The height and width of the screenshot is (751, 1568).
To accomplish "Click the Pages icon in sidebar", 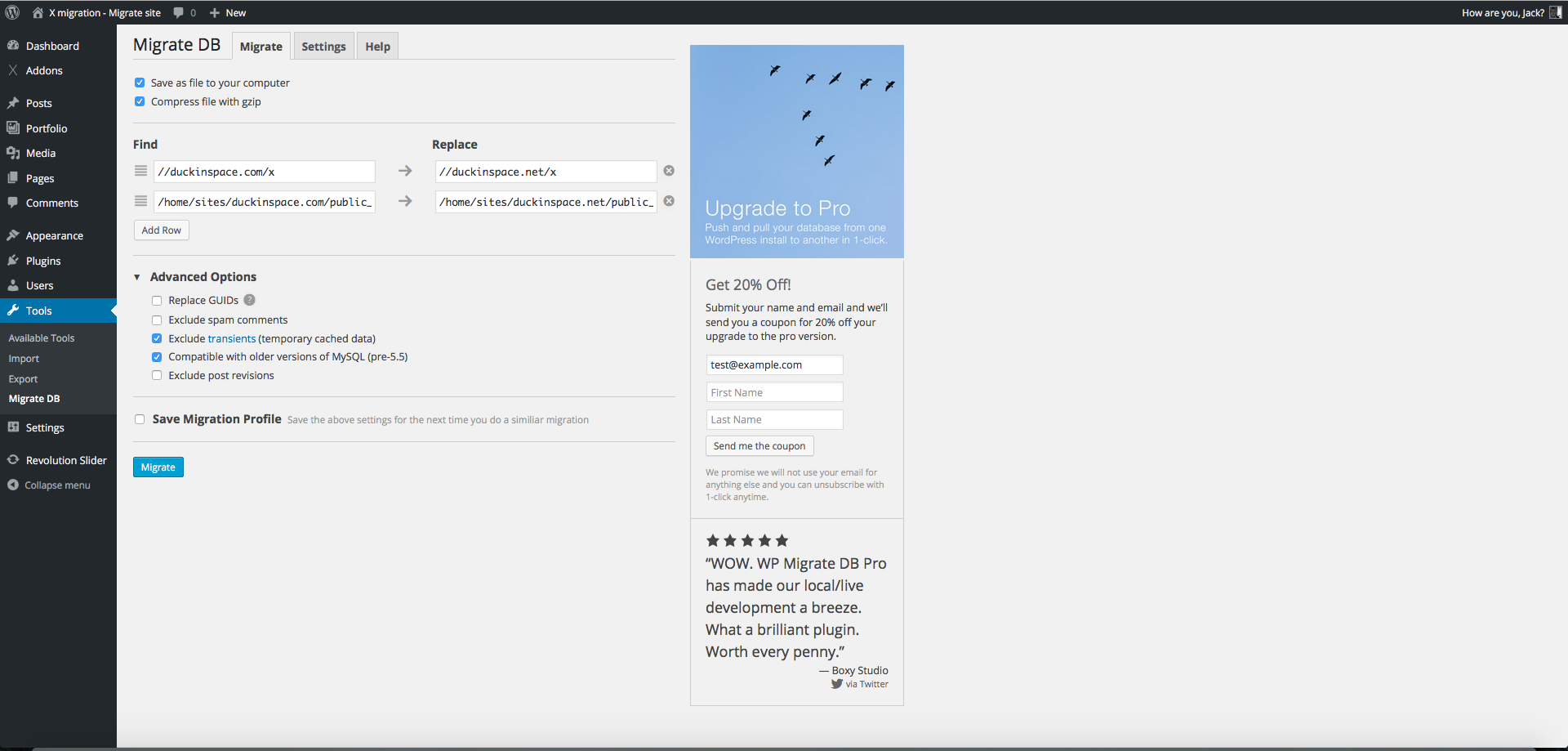I will click(13, 178).
